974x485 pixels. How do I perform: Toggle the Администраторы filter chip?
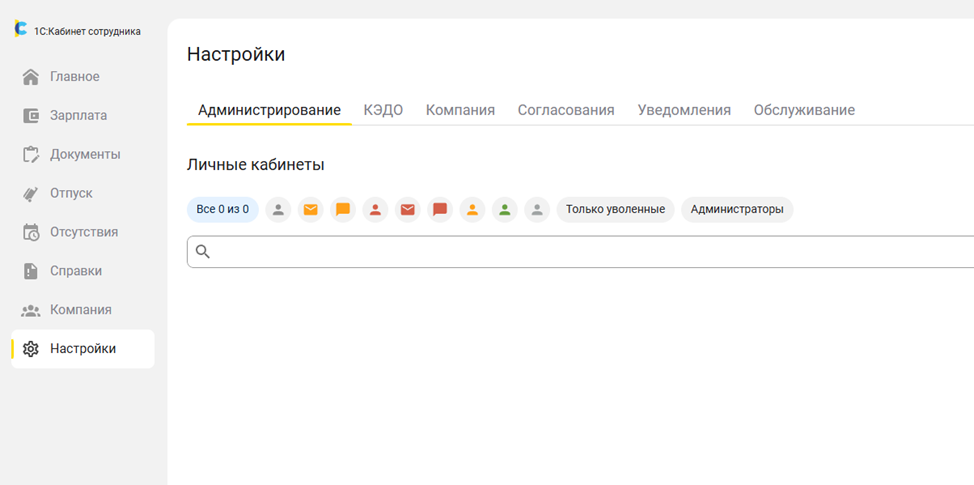[x=737, y=210]
